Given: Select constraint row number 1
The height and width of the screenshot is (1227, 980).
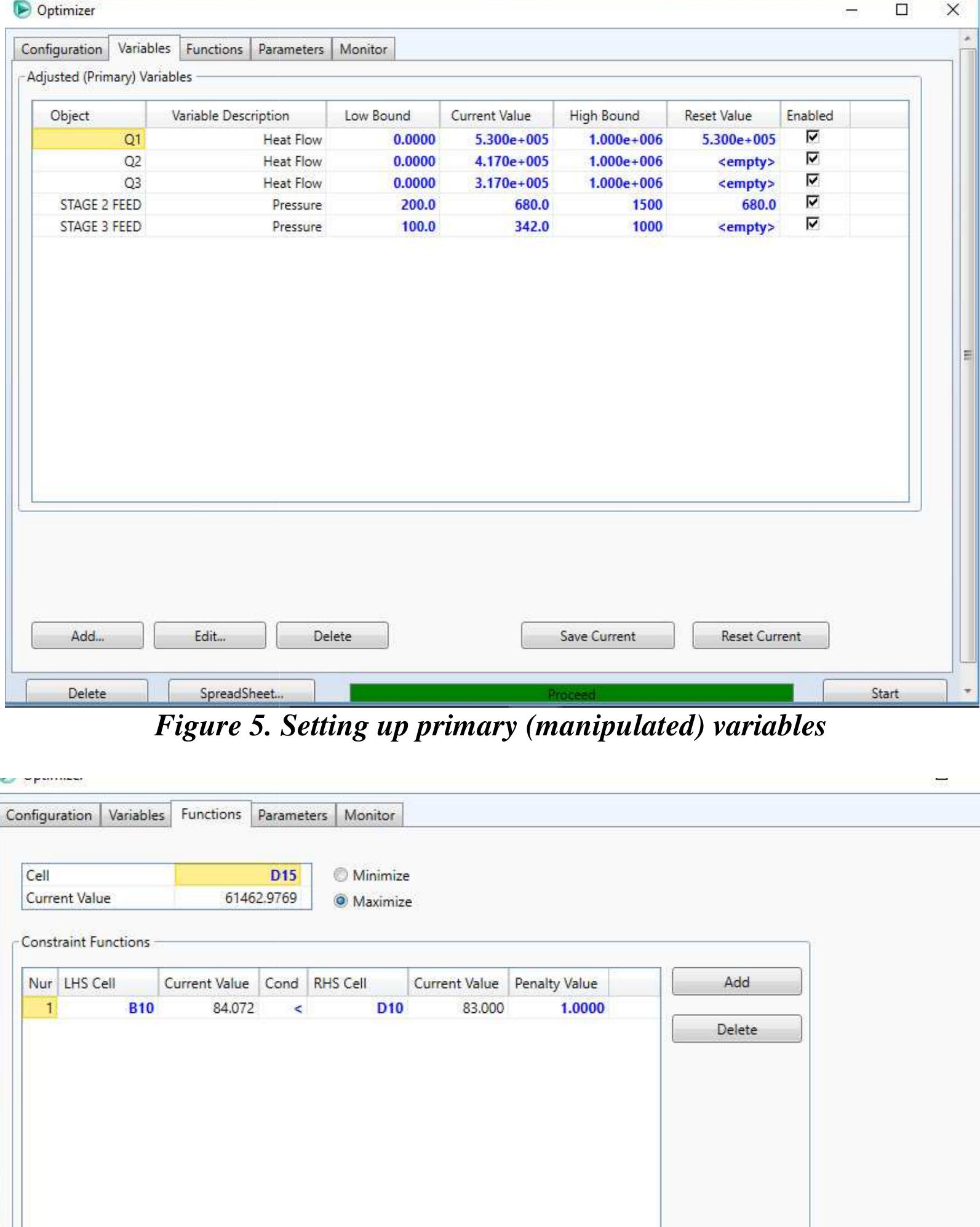Looking at the screenshot, I should tap(40, 1008).
